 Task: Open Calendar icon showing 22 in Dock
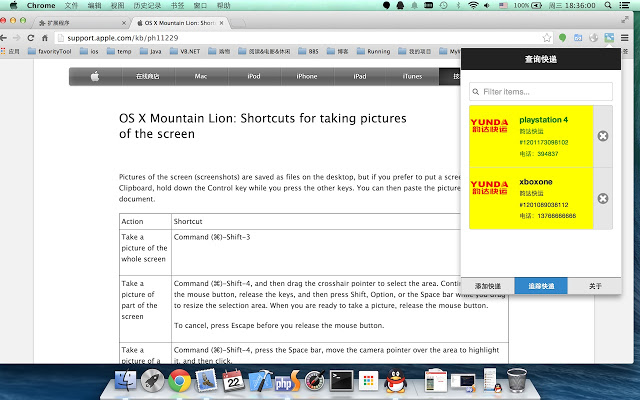point(233,380)
